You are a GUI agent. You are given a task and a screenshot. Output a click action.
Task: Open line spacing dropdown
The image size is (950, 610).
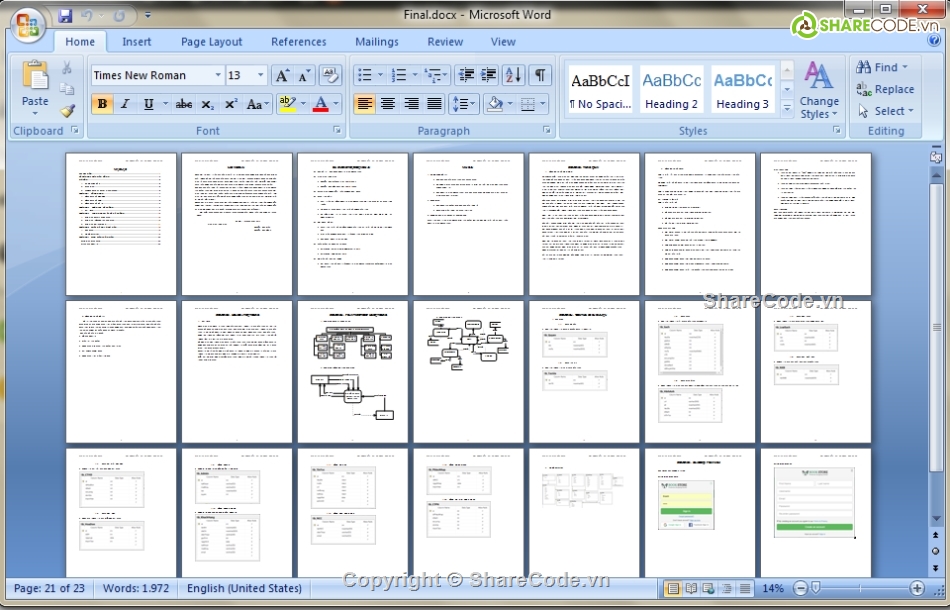(463, 104)
